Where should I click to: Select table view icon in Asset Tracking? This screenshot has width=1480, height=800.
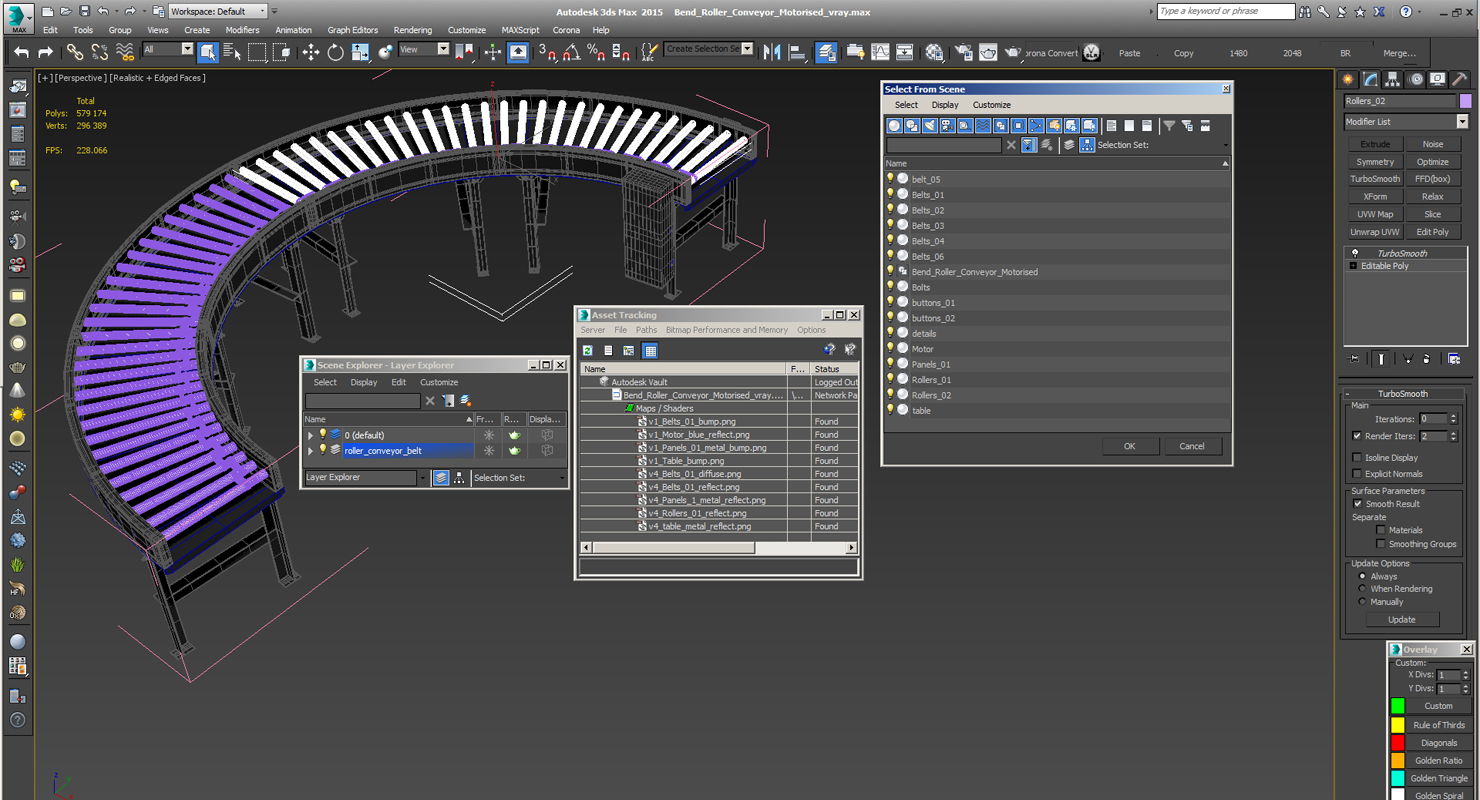650,350
